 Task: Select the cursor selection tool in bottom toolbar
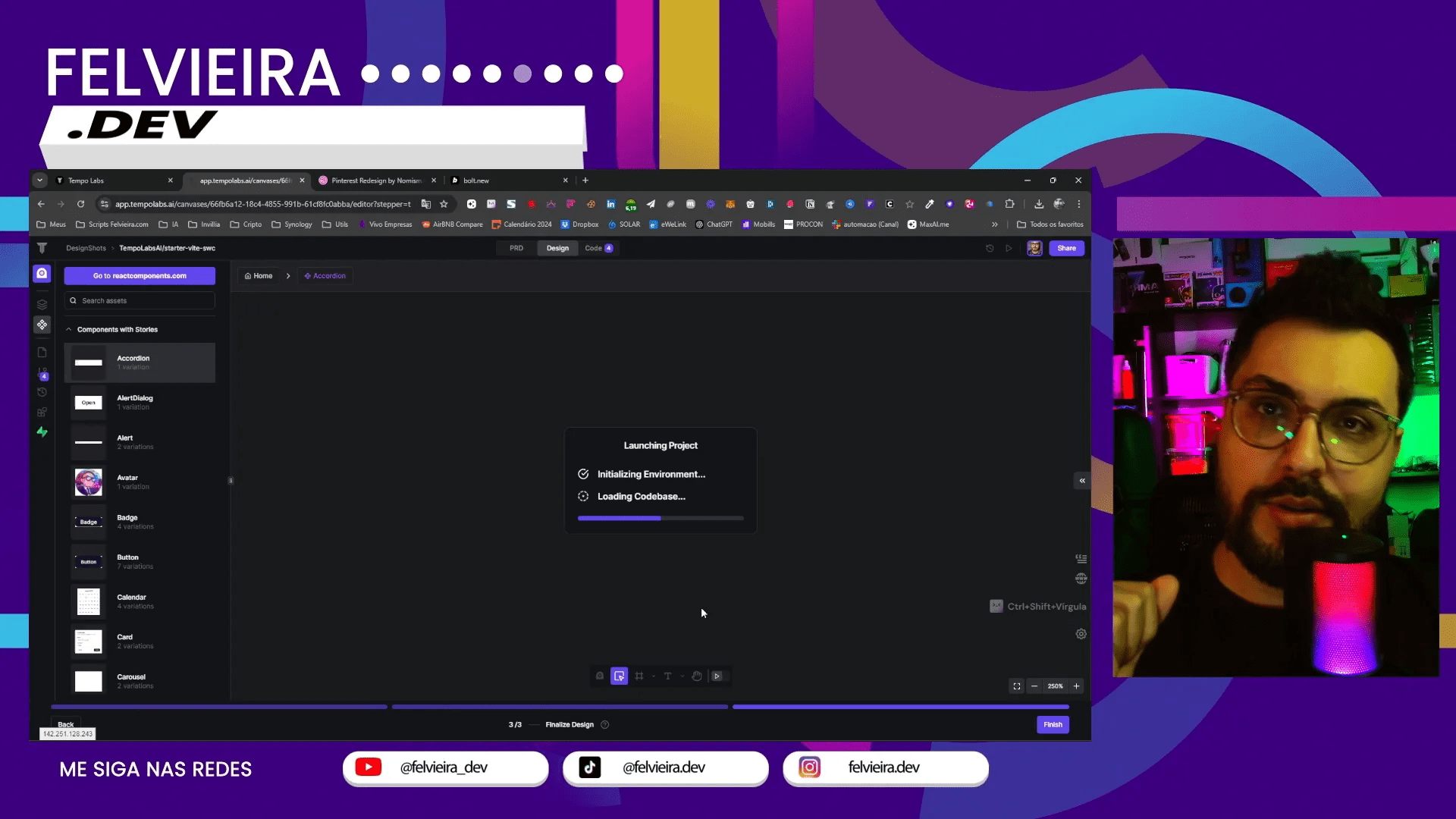click(x=620, y=676)
